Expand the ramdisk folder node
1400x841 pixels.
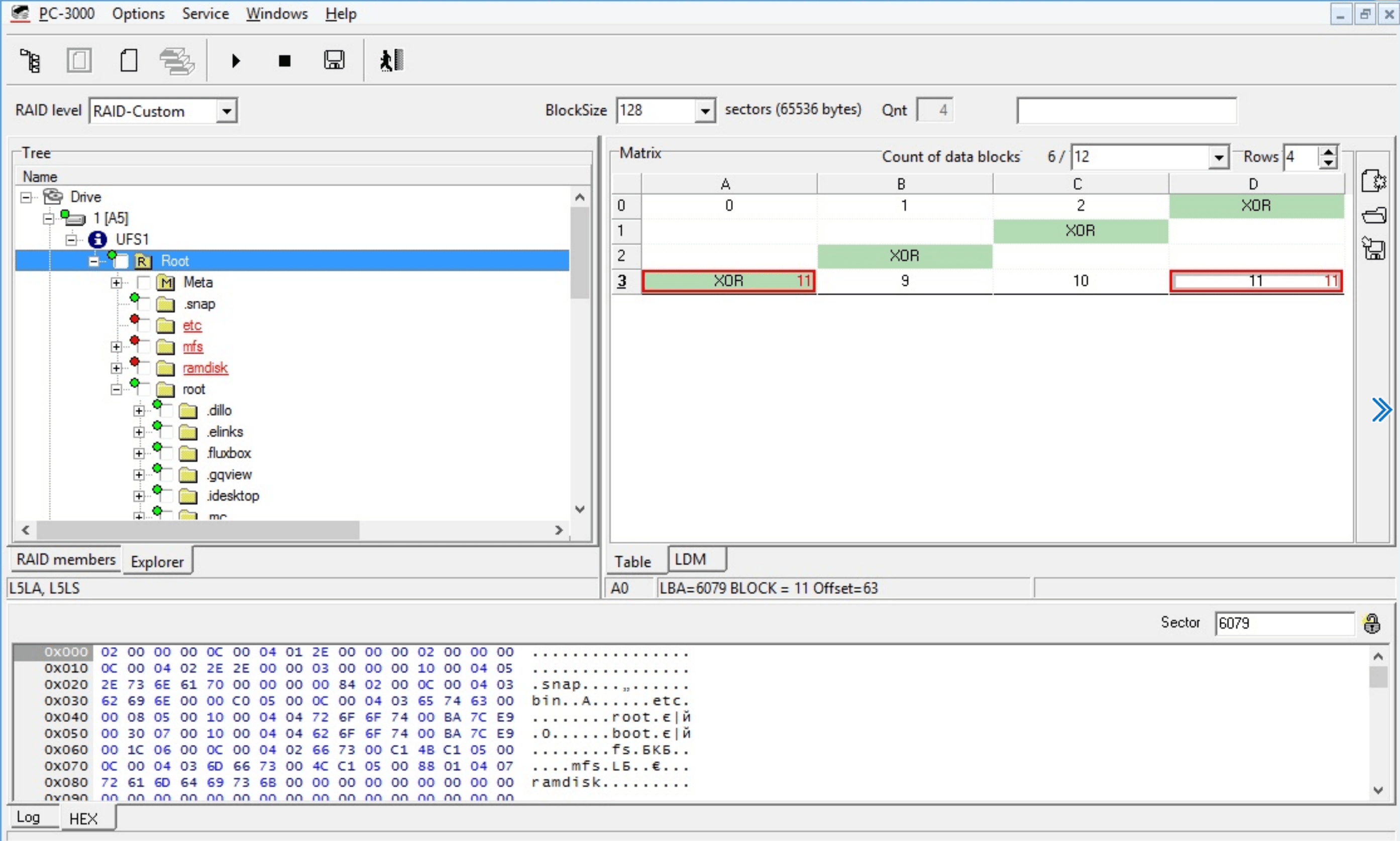[x=116, y=369]
